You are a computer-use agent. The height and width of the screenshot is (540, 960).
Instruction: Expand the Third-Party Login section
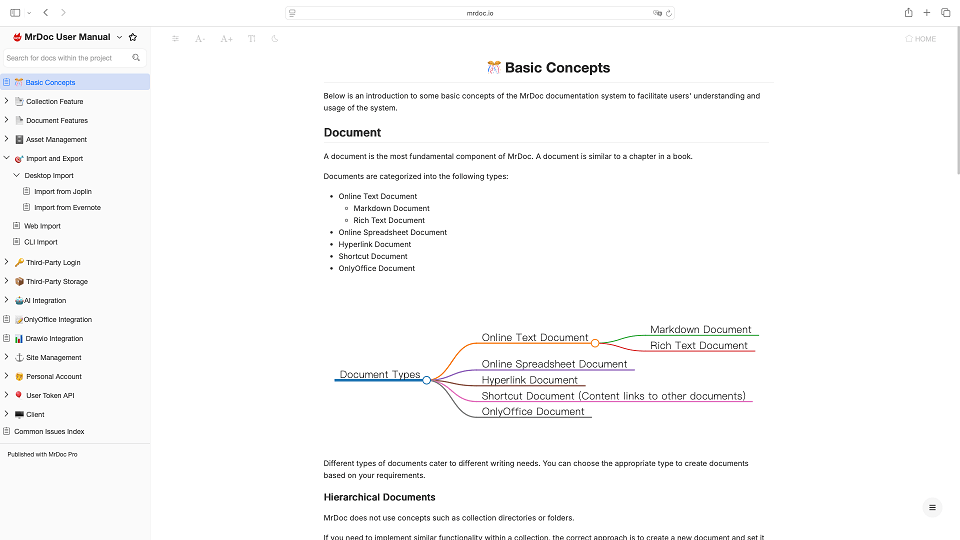(7, 262)
